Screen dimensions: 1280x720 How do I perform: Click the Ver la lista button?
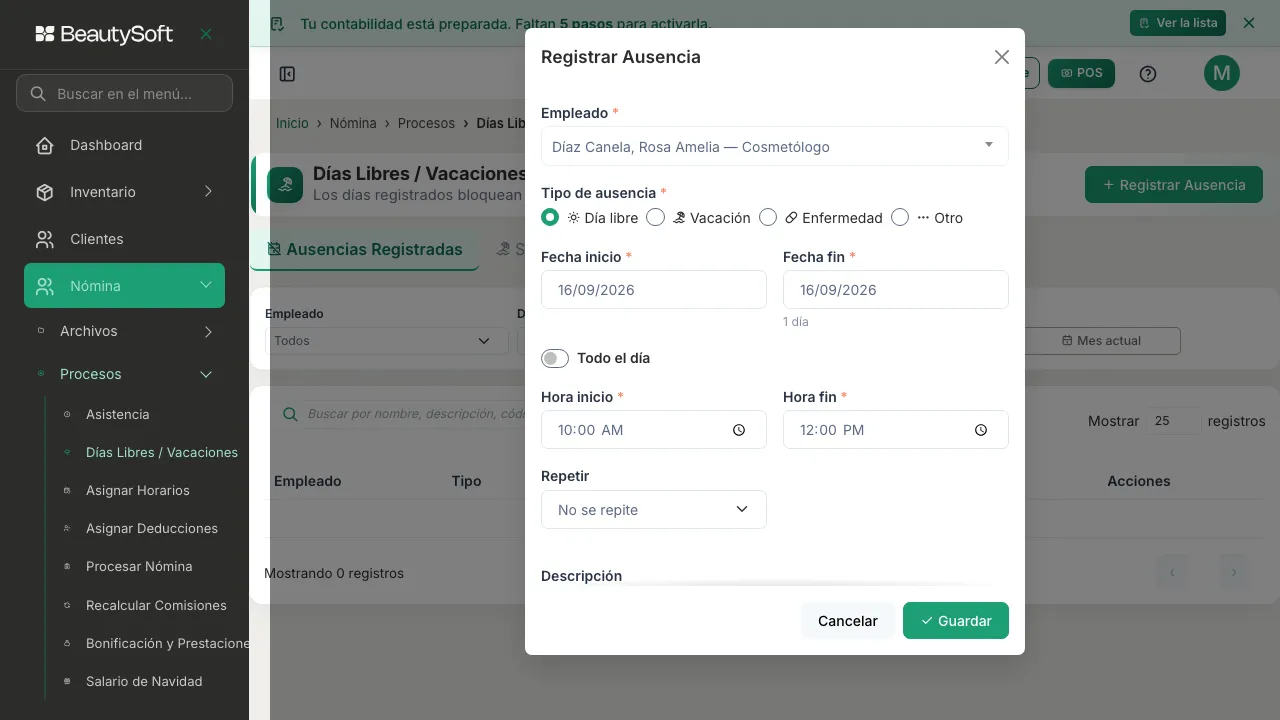coord(1178,23)
